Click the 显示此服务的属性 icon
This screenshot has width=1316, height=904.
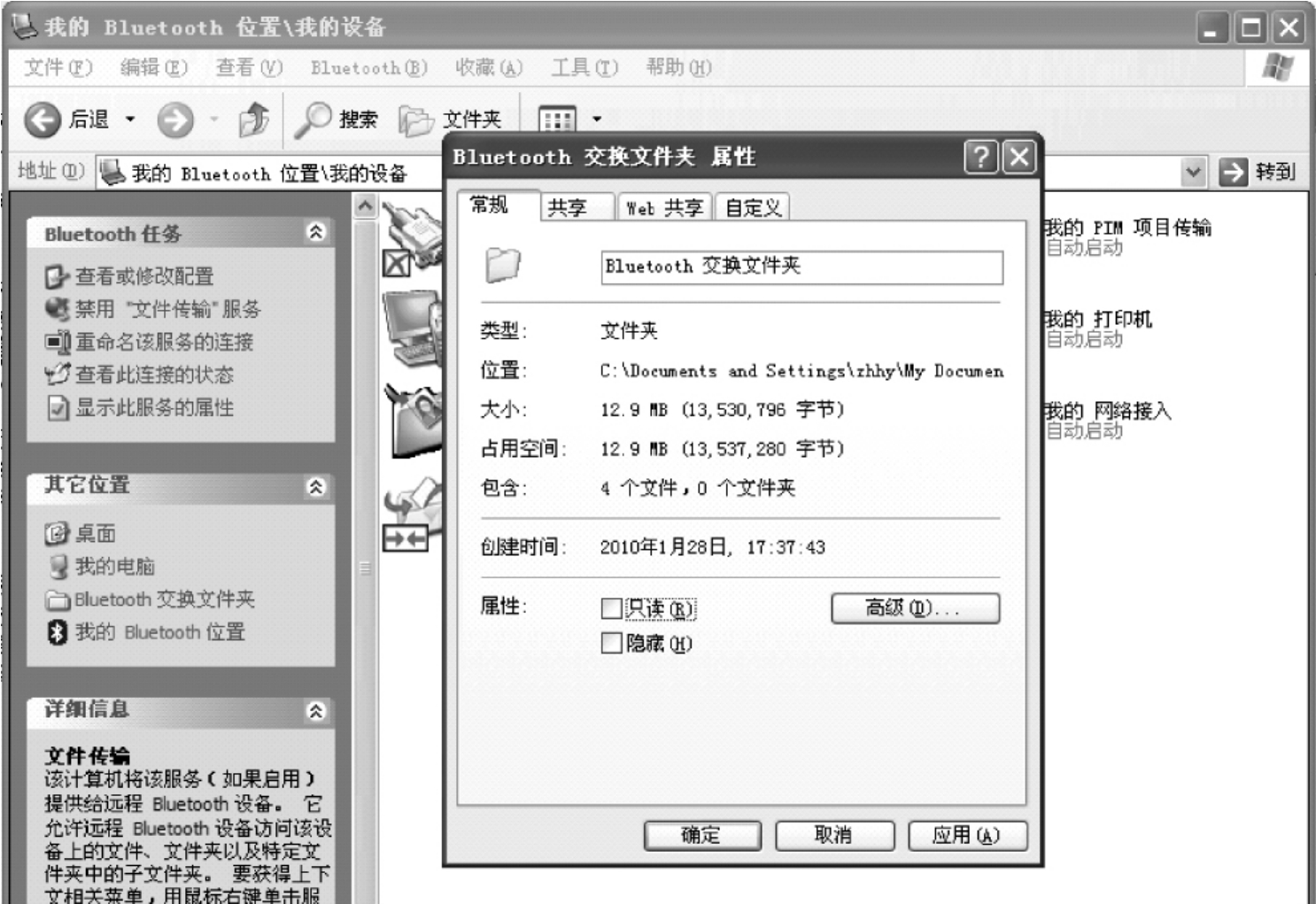(x=58, y=408)
